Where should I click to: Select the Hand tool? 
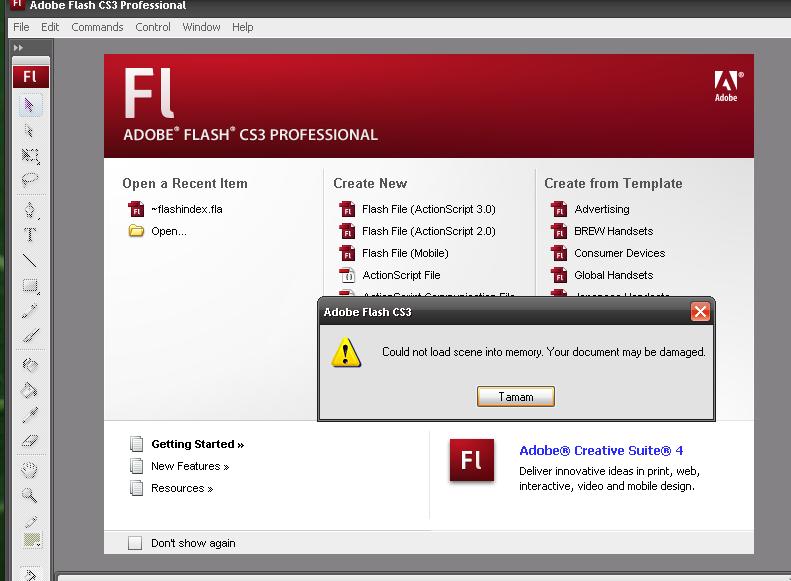point(30,470)
